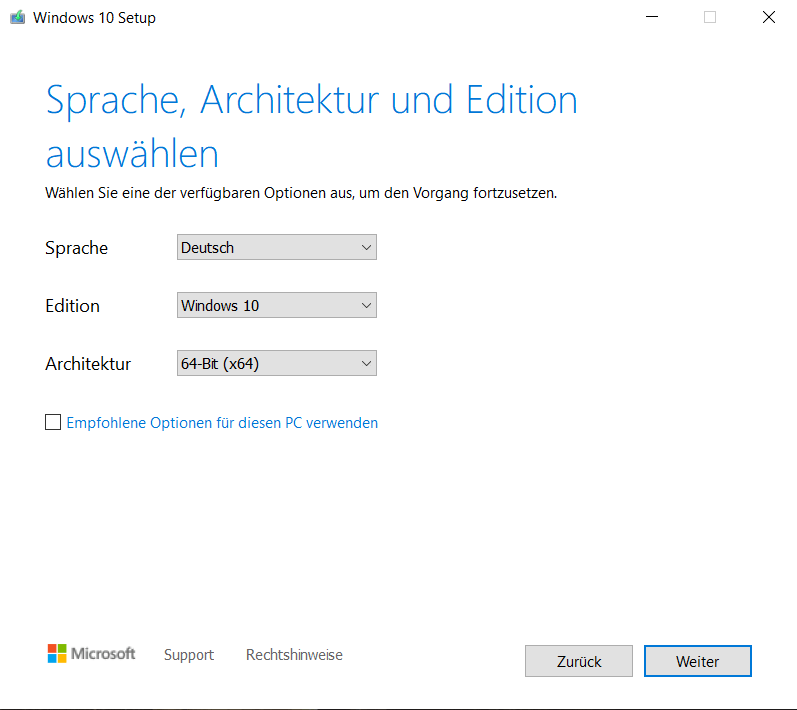Minimize the Windows 10 Setup window
The width and height of the screenshot is (797, 710).
pos(652,17)
